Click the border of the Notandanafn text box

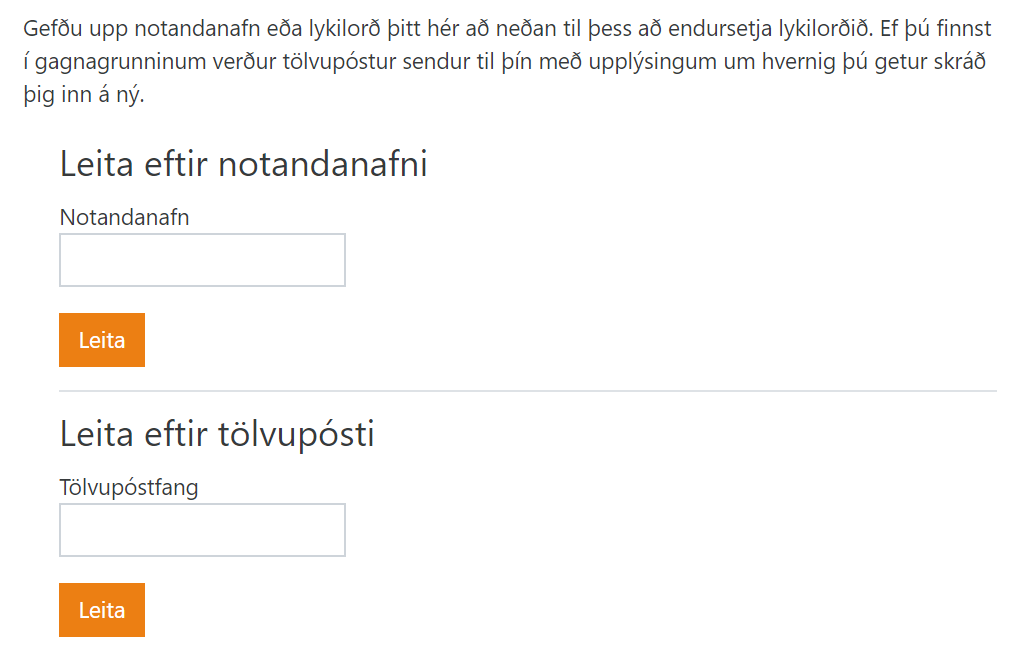click(202, 237)
